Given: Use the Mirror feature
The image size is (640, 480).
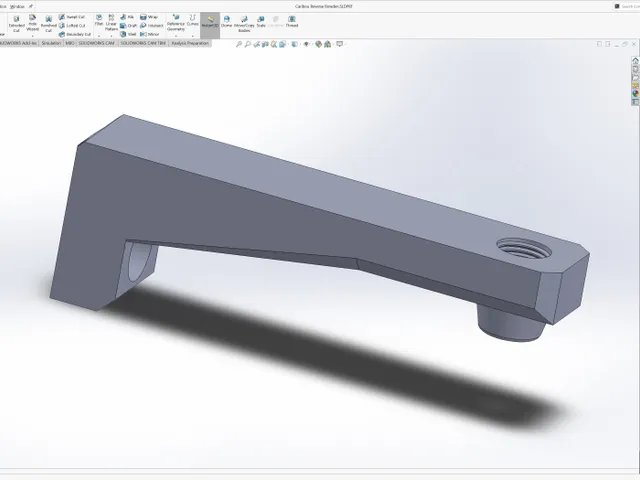Looking at the screenshot, I should pyautogui.click(x=149, y=34).
